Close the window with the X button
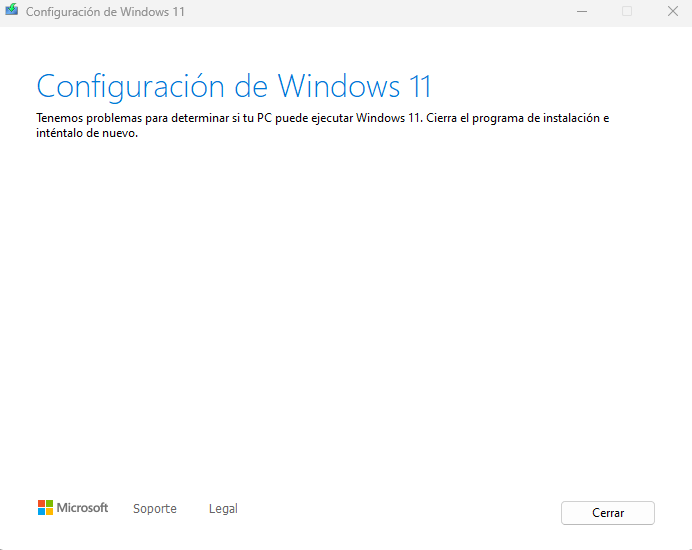Image resolution: width=692 pixels, height=550 pixels. pyautogui.click(x=673, y=11)
